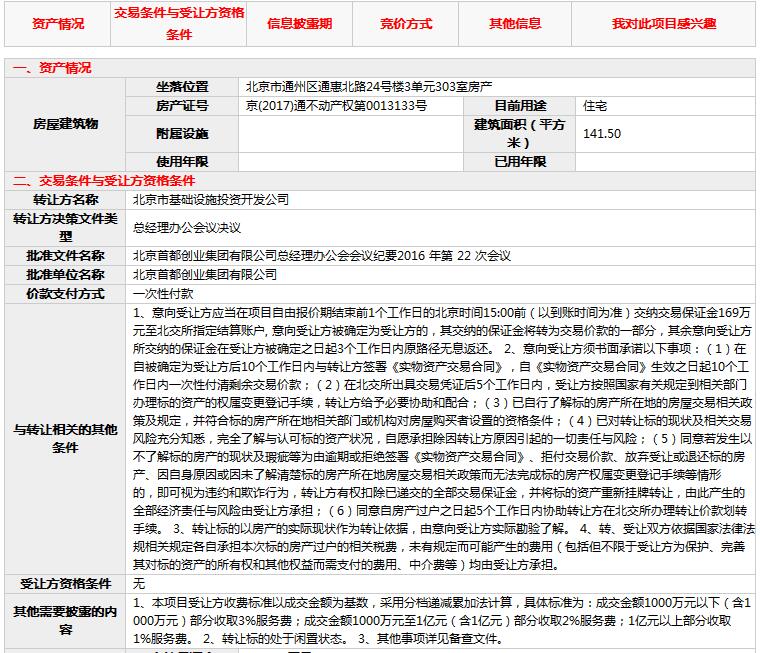Open the 其他信息 tab
The height and width of the screenshot is (653, 760).
pyautogui.click(x=515, y=24)
